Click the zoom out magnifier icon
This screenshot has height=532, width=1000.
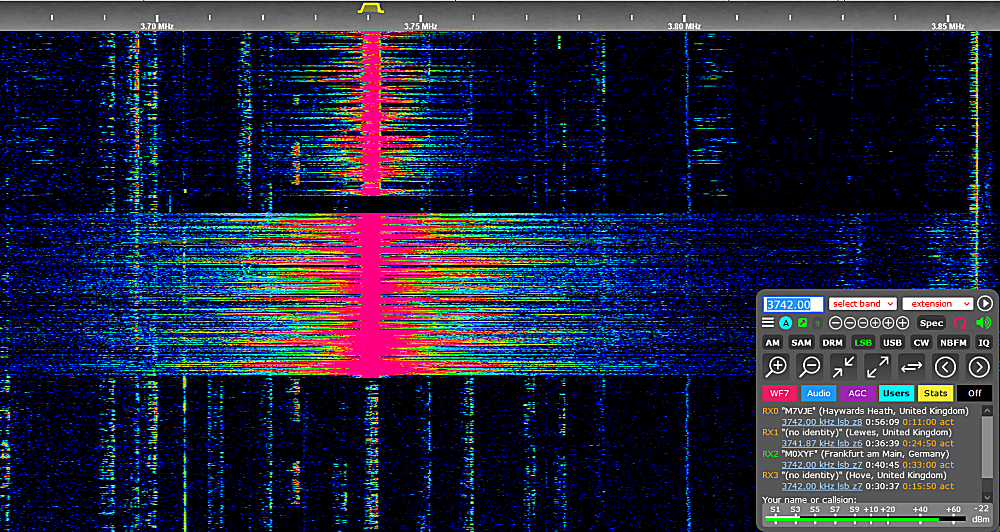point(810,366)
